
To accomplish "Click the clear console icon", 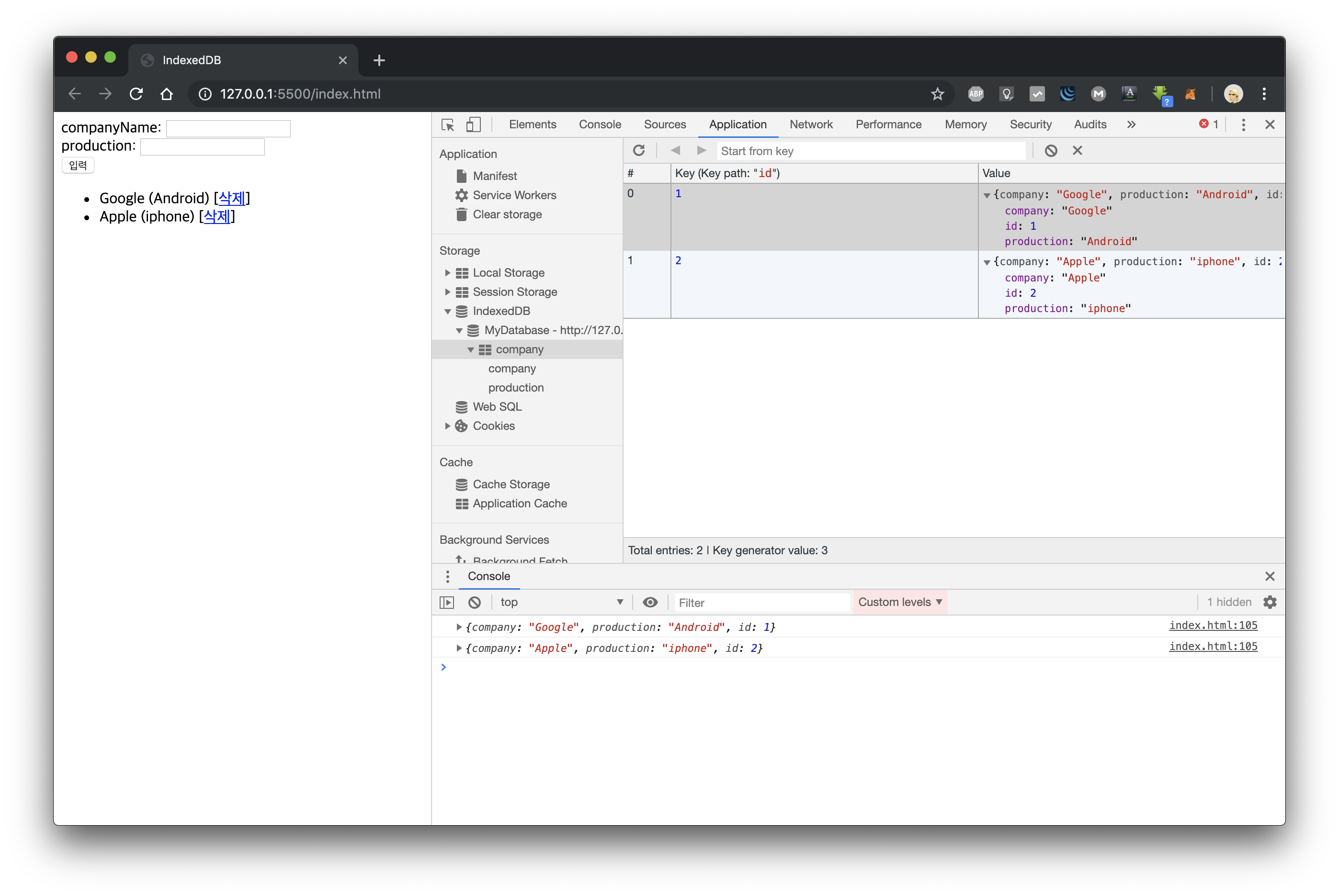I will 475,602.
